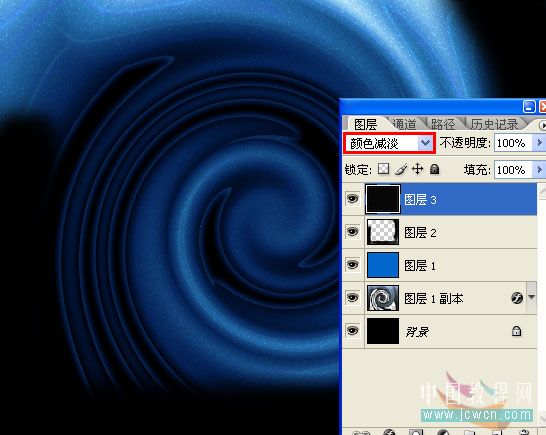Click the layer effects icon on 图层 1 副本

[x=517, y=298]
